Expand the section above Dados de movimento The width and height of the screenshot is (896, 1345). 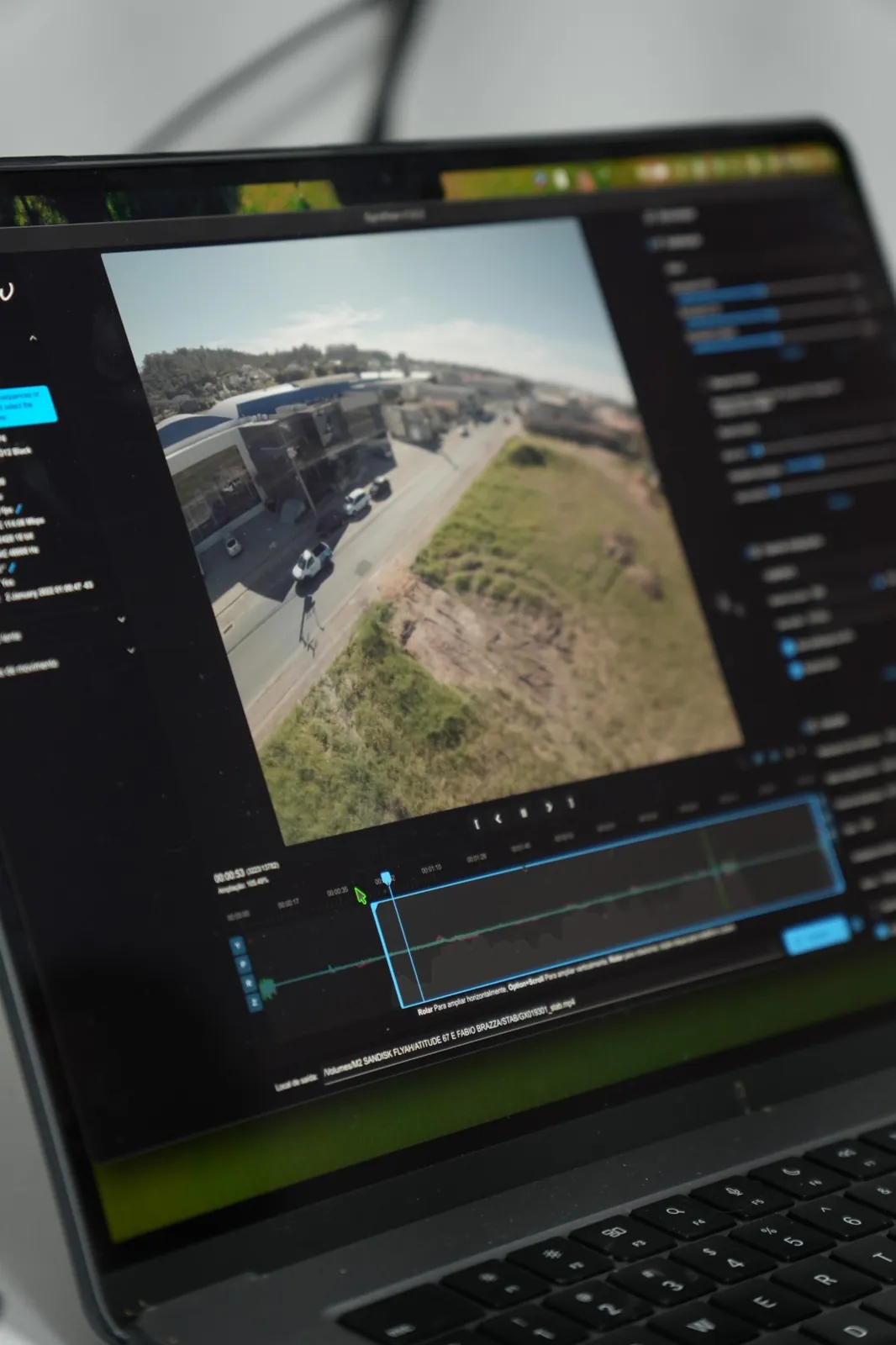pyautogui.click(x=122, y=620)
